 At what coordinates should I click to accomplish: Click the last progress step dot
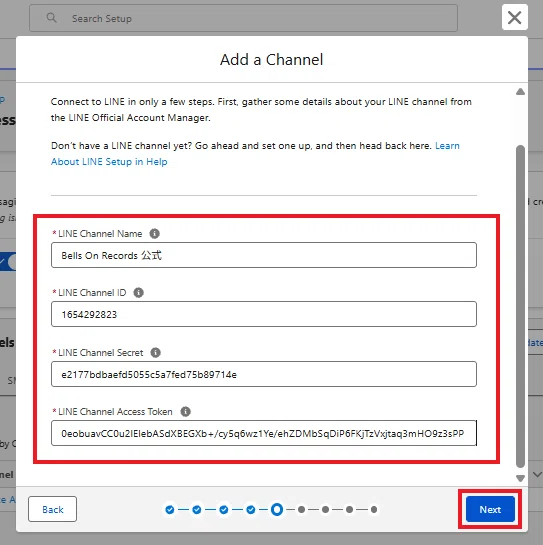[374, 510]
